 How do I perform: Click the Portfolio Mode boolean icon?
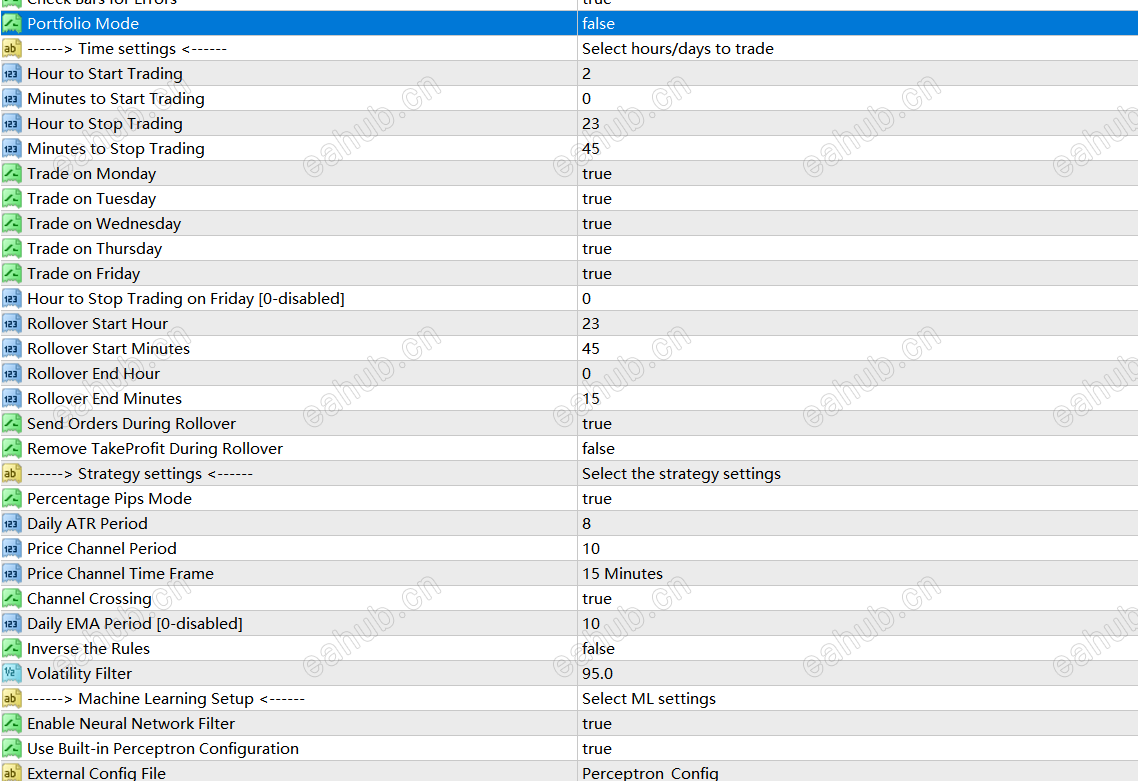(x=12, y=23)
